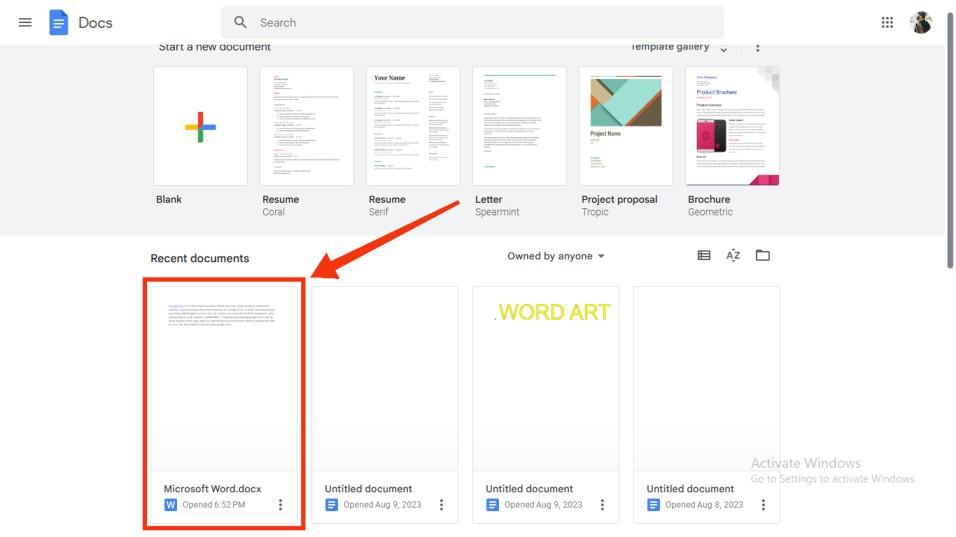The image size is (956, 537).
Task: Click the Recent documents heading
Action: coord(200,258)
